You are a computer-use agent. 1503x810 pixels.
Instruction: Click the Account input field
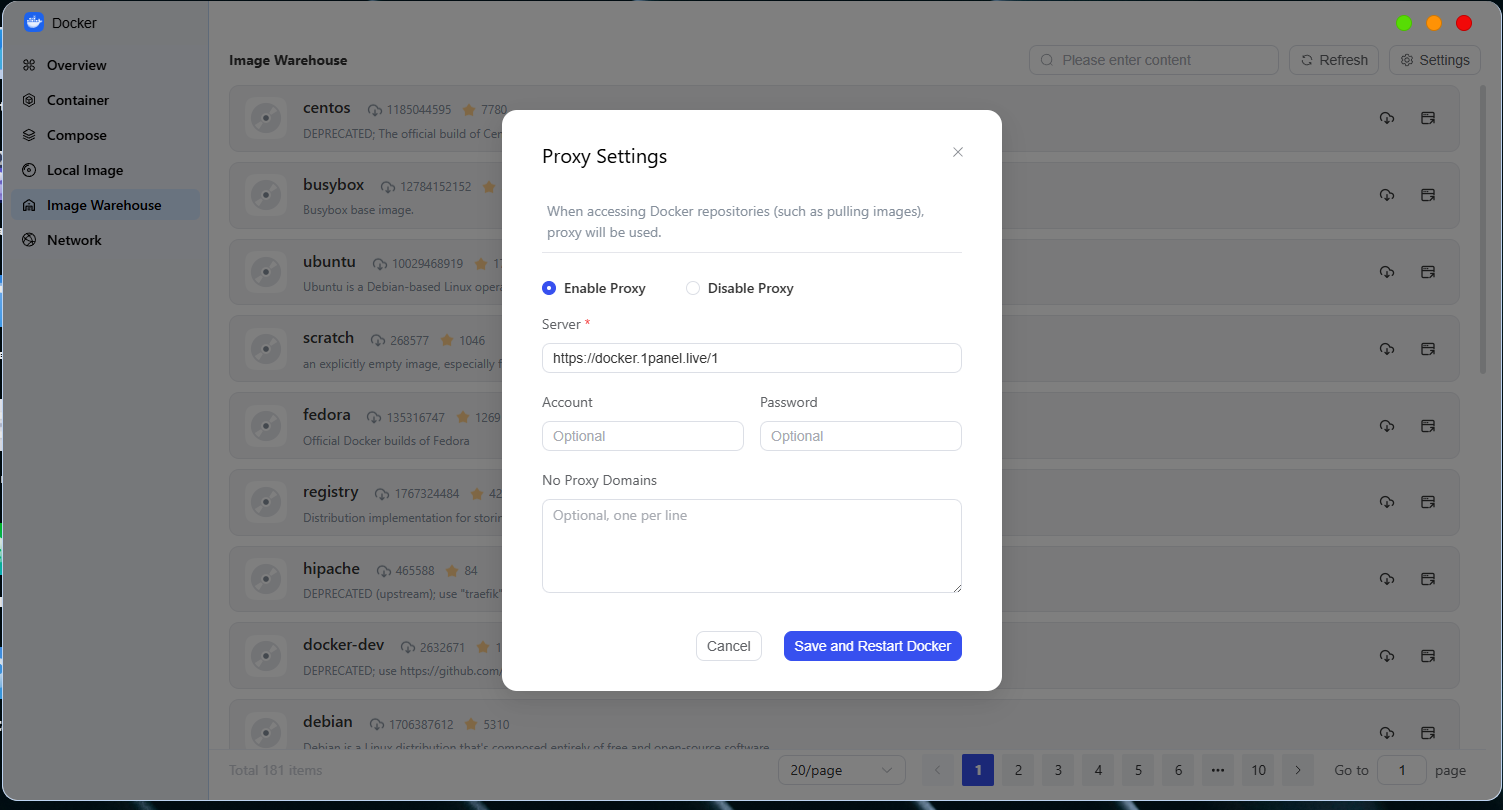point(643,436)
